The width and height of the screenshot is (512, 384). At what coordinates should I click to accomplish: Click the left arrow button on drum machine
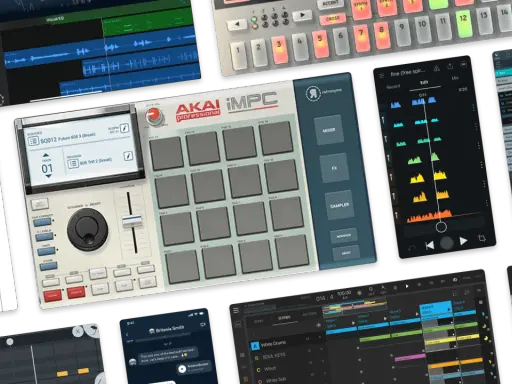[x=237, y=24]
